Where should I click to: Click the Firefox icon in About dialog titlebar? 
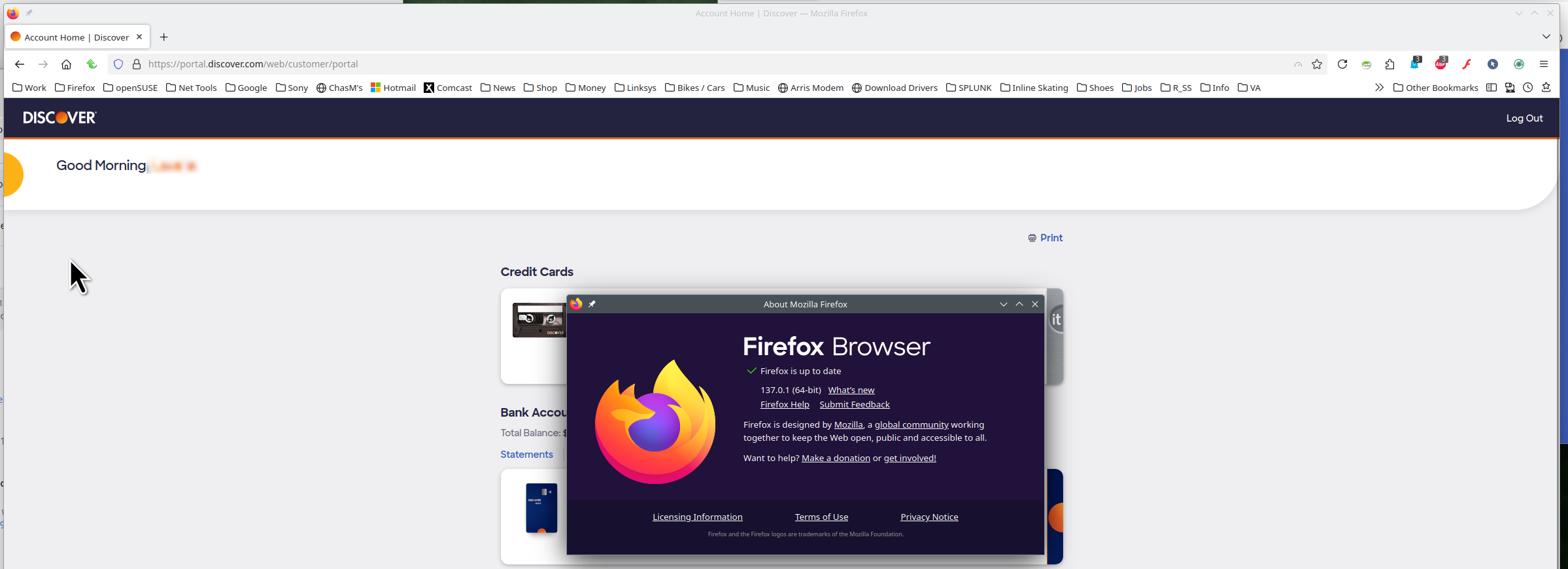tap(576, 303)
